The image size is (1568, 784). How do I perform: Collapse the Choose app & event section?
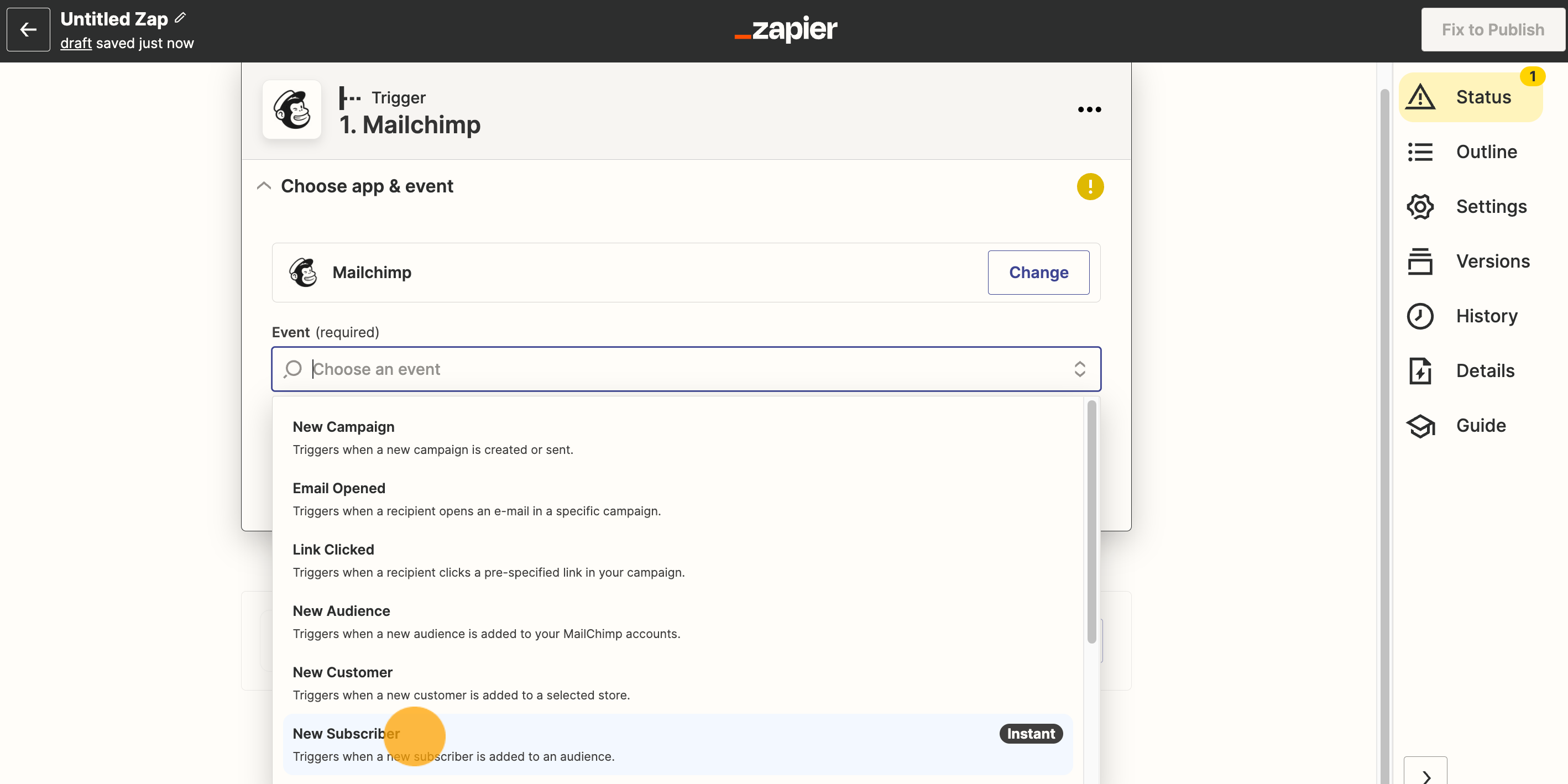(264, 186)
